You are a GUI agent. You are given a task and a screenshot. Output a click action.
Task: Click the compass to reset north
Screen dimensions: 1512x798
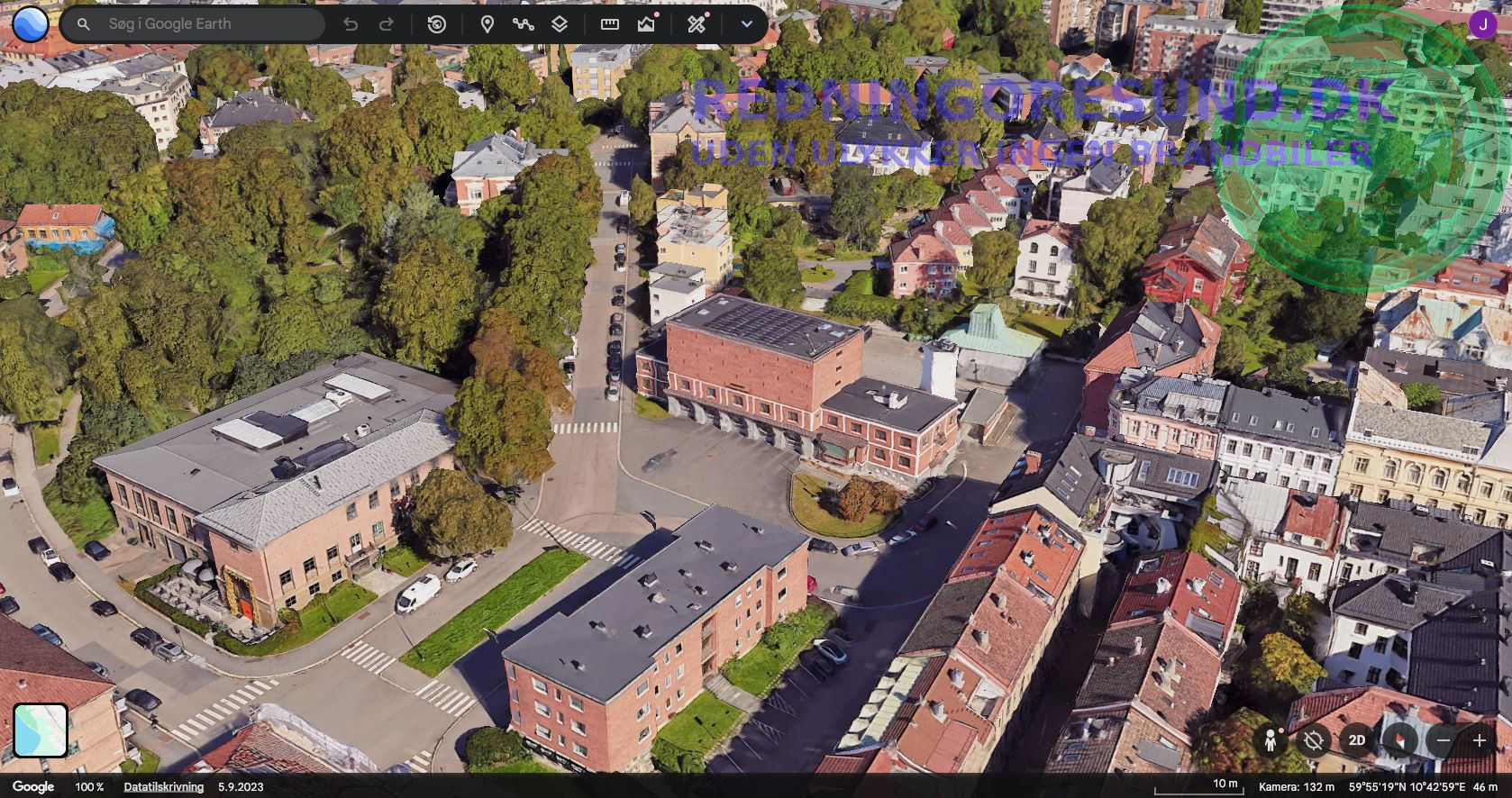pyautogui.click(x=1399, y=740)
